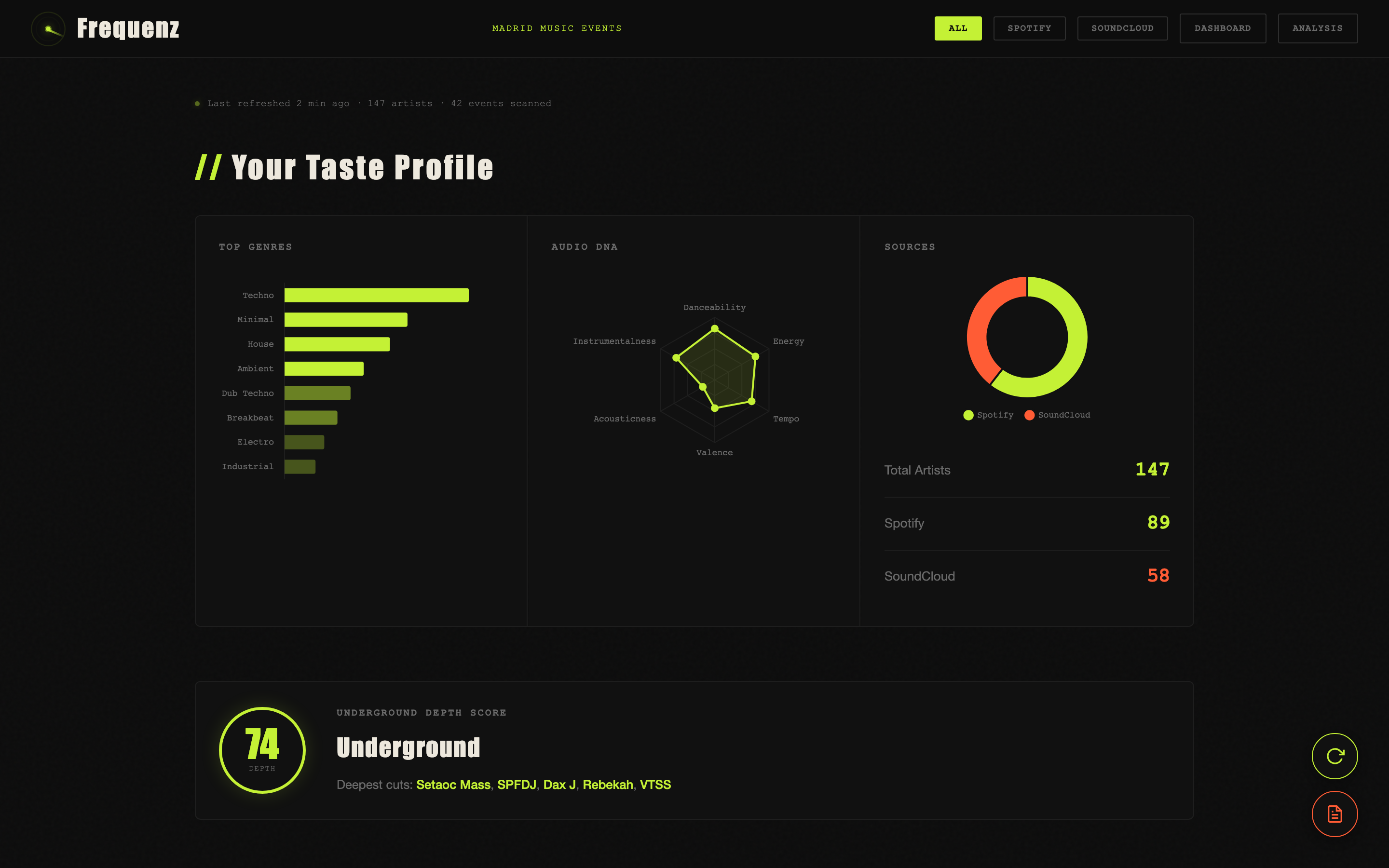Click the Spotify legend dot below donut chart
Image resolution: width=1389 pixels, height=868 pixels.
(968, 415)
